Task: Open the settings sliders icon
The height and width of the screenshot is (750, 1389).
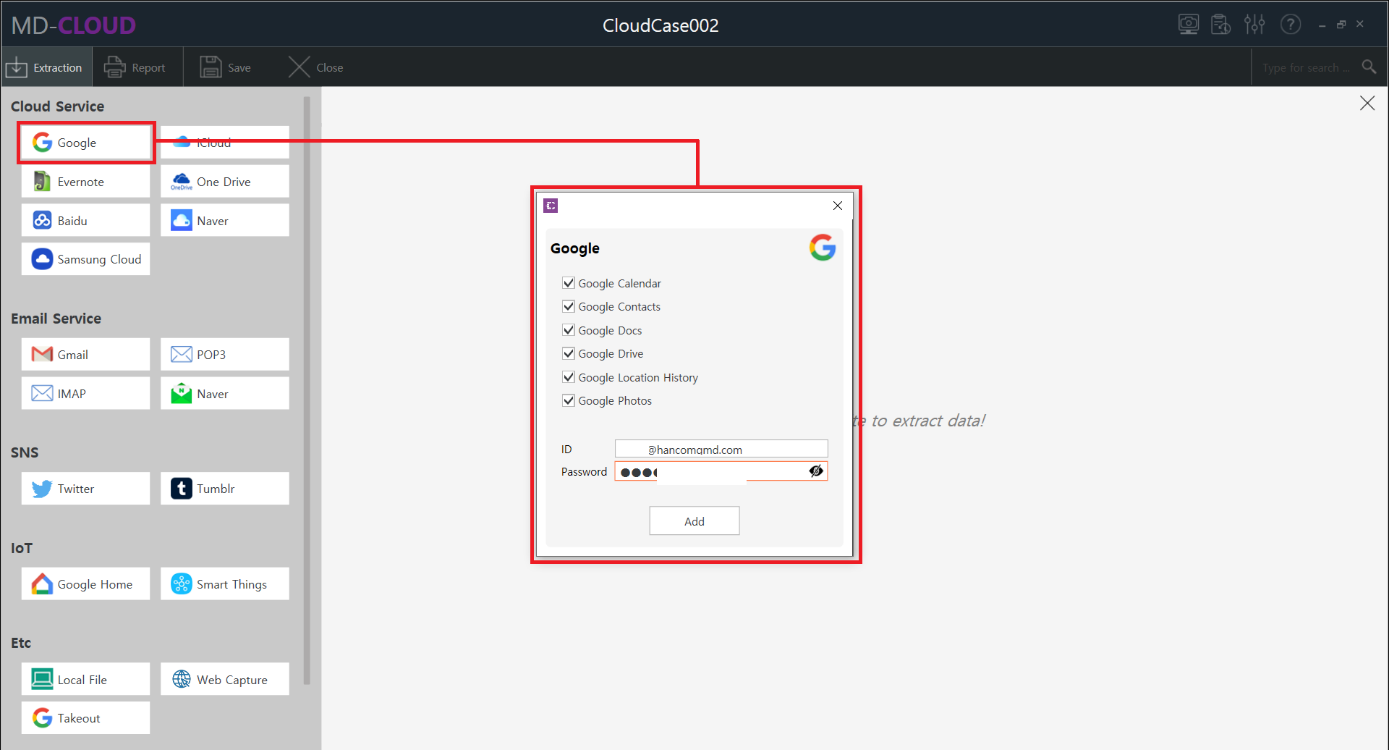Action: pos(1255,24)
